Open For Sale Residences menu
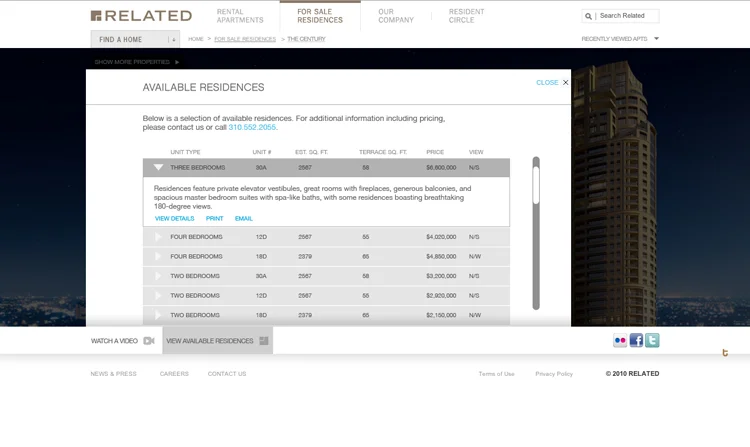 [x=320, y=16]
